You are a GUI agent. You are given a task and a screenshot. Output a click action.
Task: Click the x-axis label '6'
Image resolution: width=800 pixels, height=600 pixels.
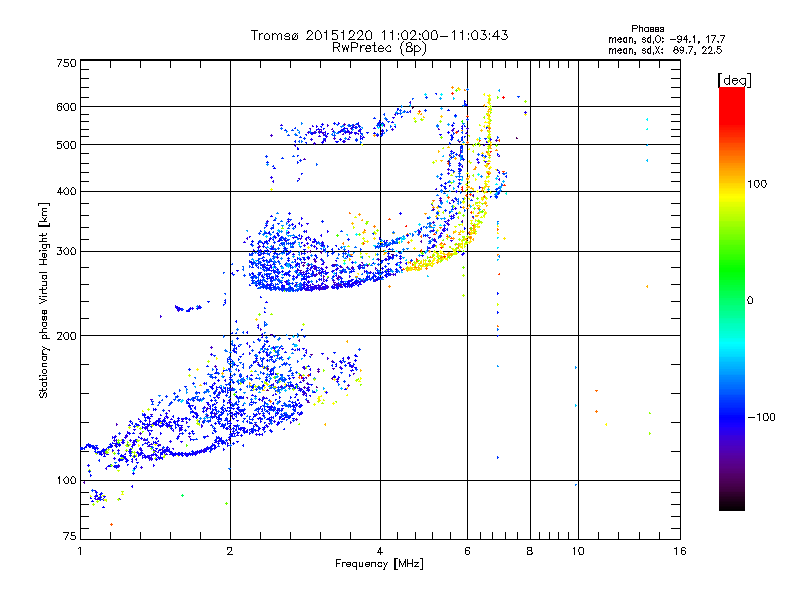coord(467,551)
